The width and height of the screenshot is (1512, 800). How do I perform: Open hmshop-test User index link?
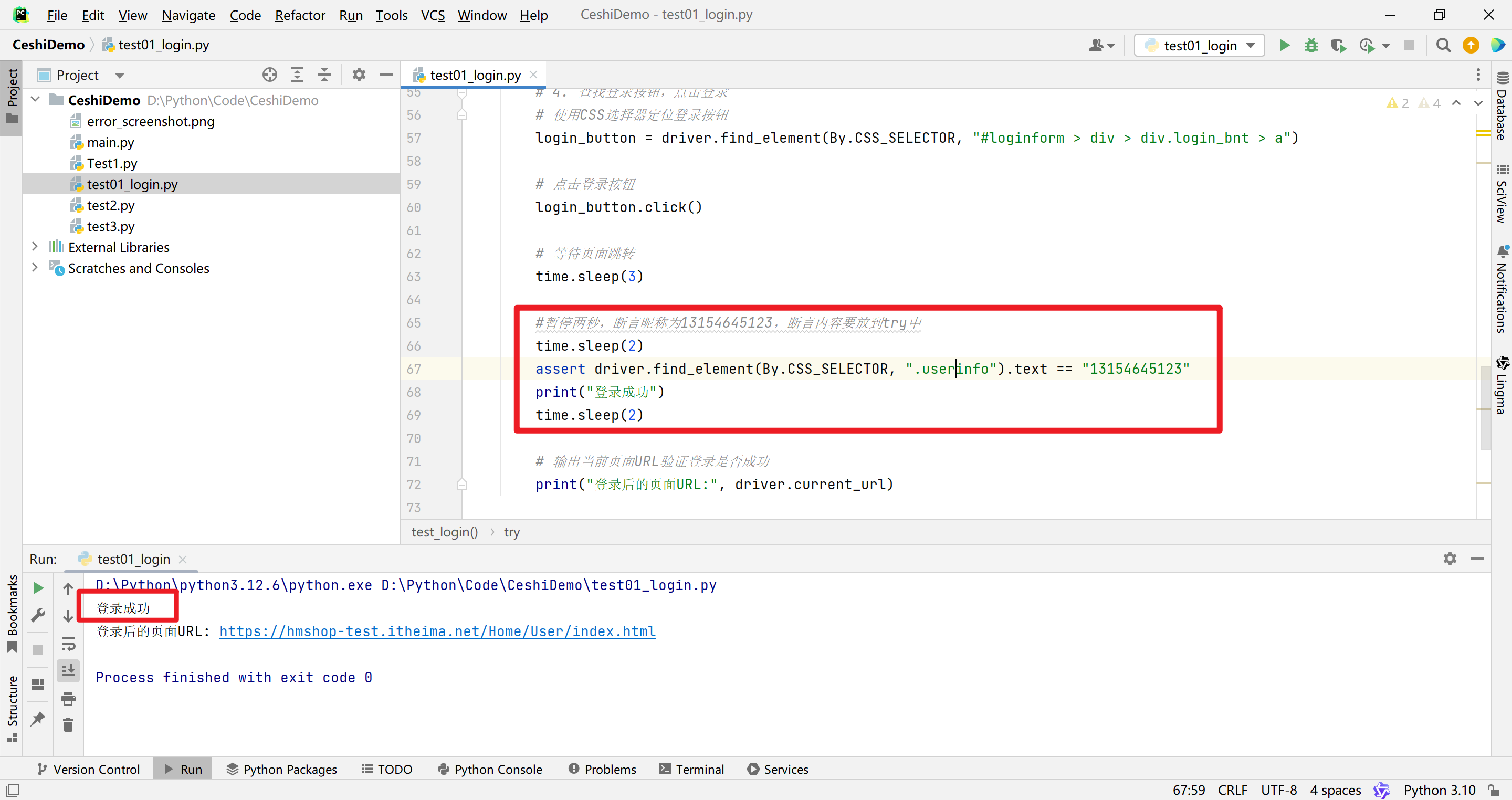[x=437, y=631]
